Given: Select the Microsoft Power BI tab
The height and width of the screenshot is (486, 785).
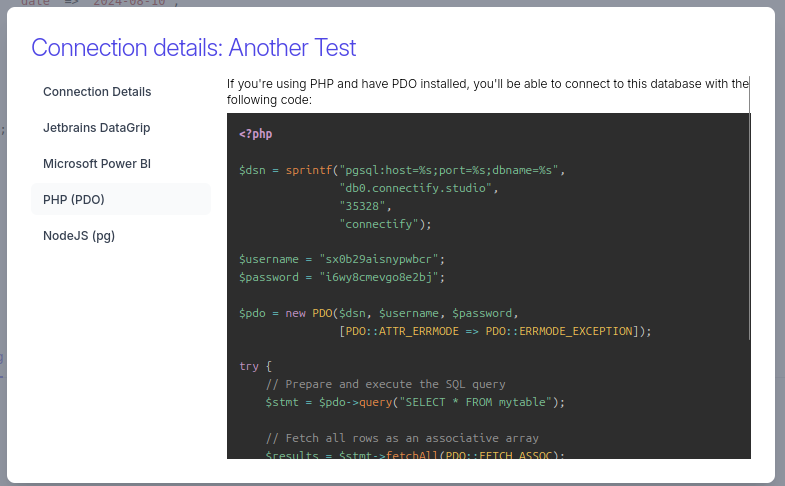Looking at the screenshot, I should pos(96,163).
